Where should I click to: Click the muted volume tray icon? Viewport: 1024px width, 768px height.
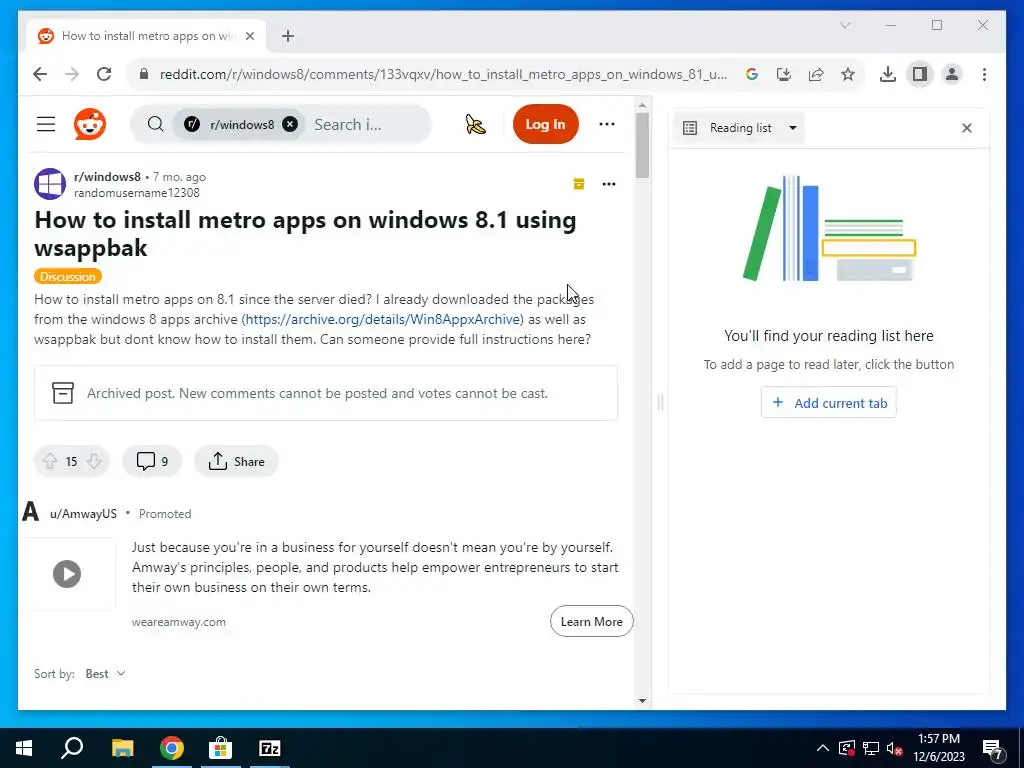click(894, 748)
